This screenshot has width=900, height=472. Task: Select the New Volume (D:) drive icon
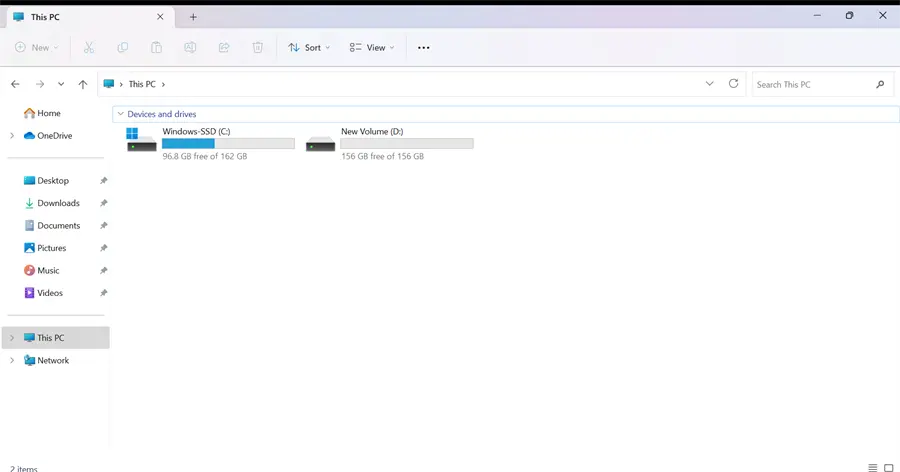coord(320,144)
